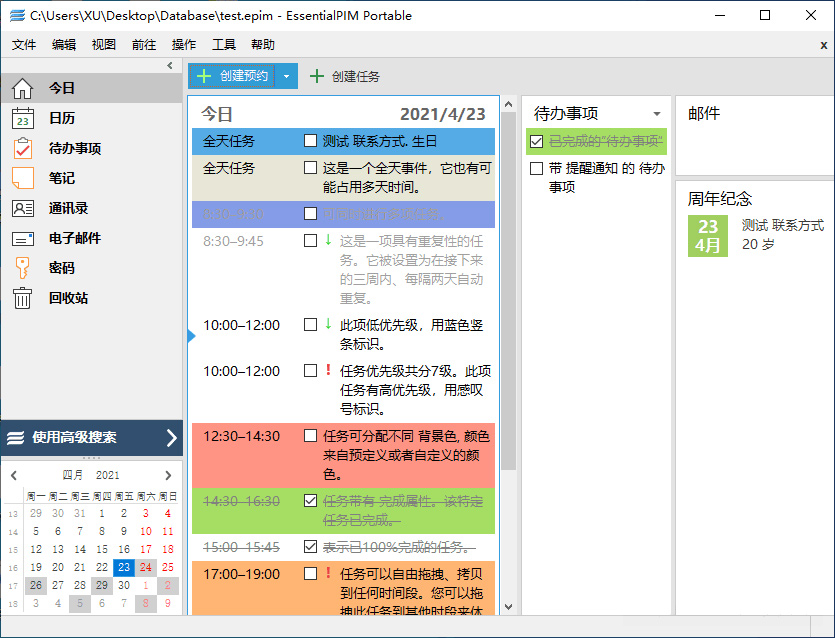
Task: Click low-priority arrow icon on 8:30–9:45 task
Action: tap(329, 241)
